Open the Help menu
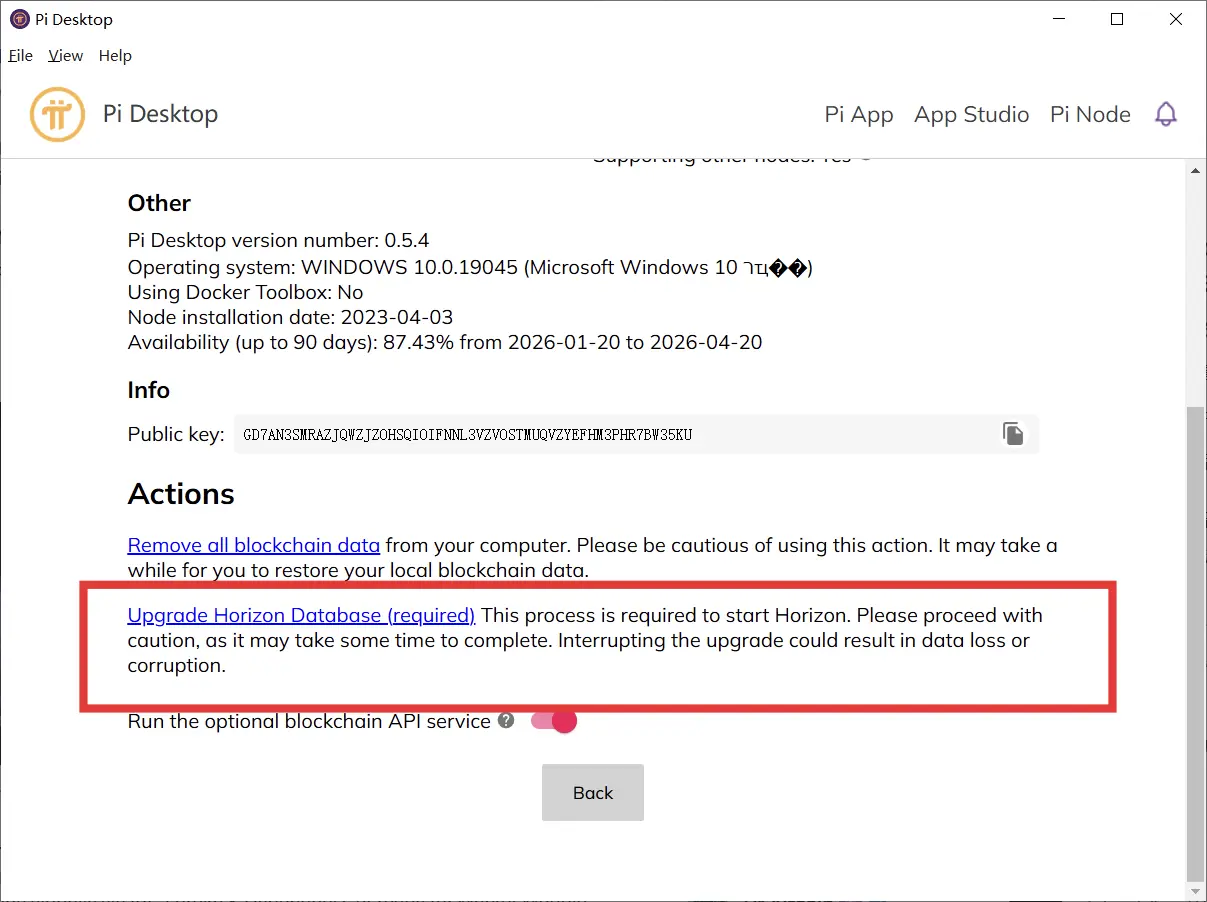The image size is (1207, 902). 115,56
